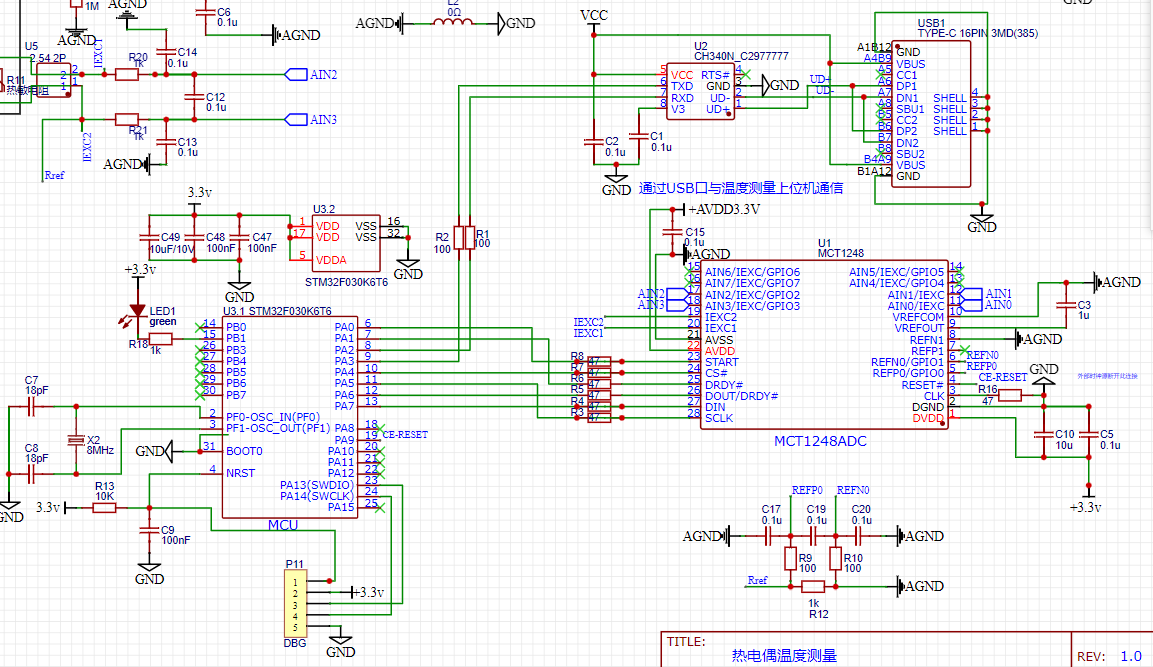Select the CH340N_C2977777 chip label

(741, 57)
